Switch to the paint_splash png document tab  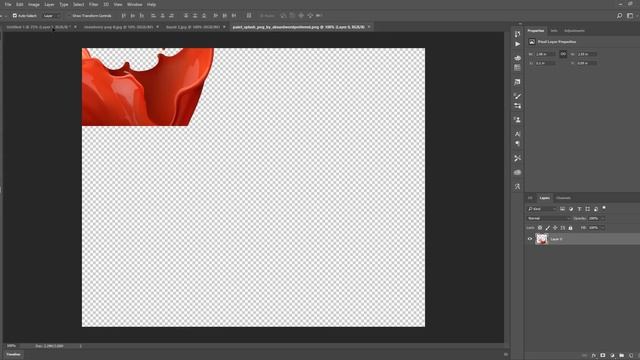tap(298, 27)
